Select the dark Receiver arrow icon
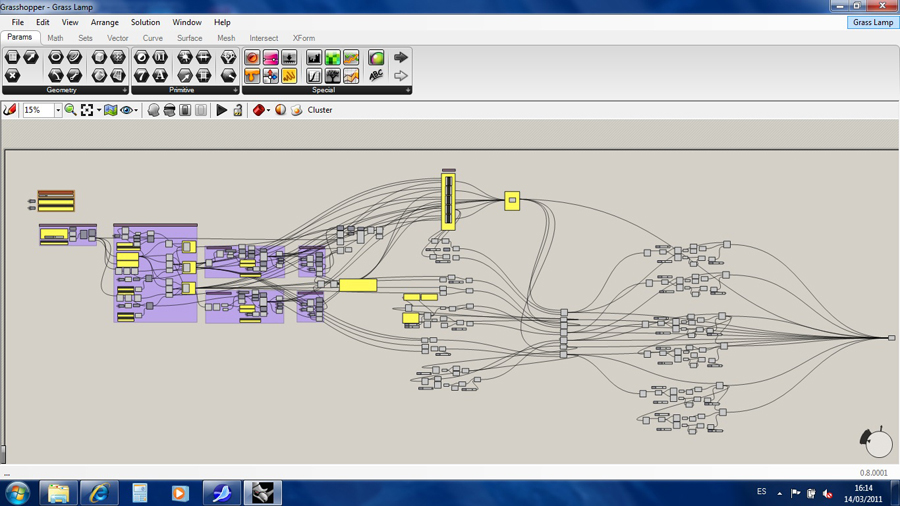 pyautogui.click(x=401, y=57)
